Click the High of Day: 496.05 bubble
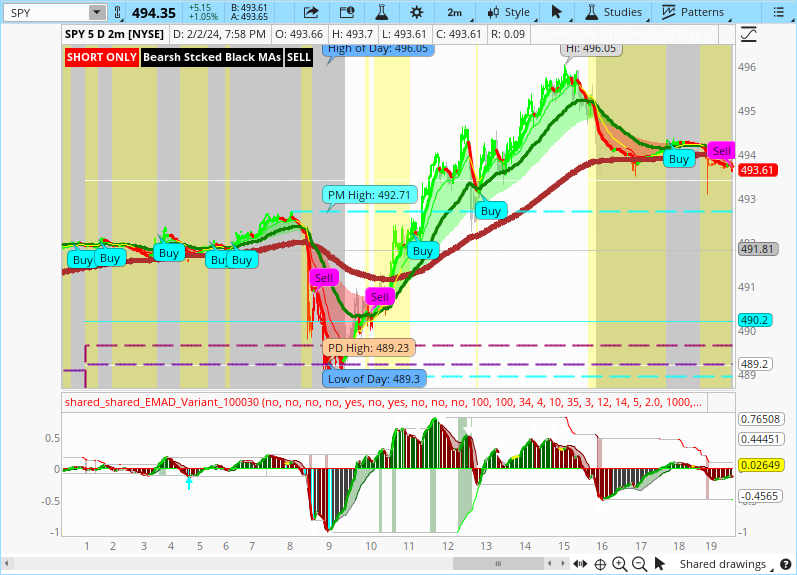 coord(378,49)
